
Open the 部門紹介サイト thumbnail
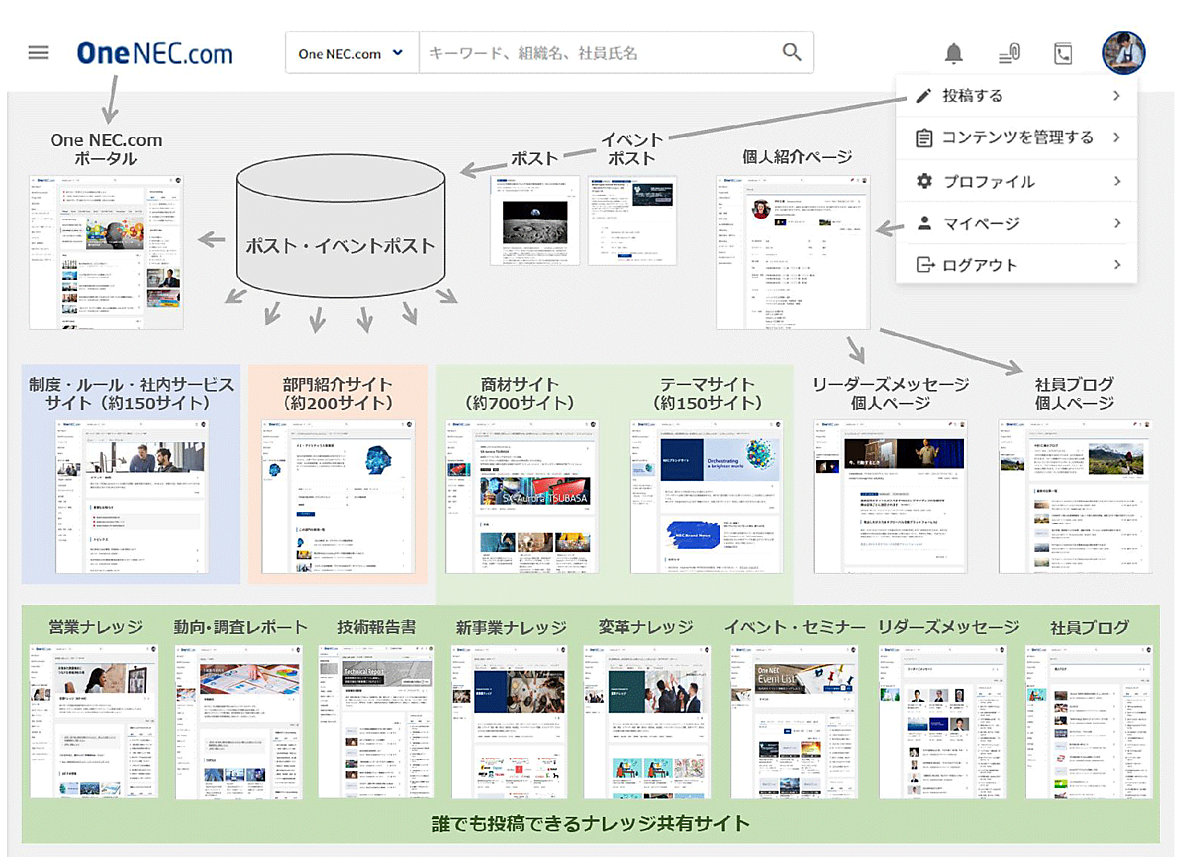pyautogui.click(x=337, y=496)
